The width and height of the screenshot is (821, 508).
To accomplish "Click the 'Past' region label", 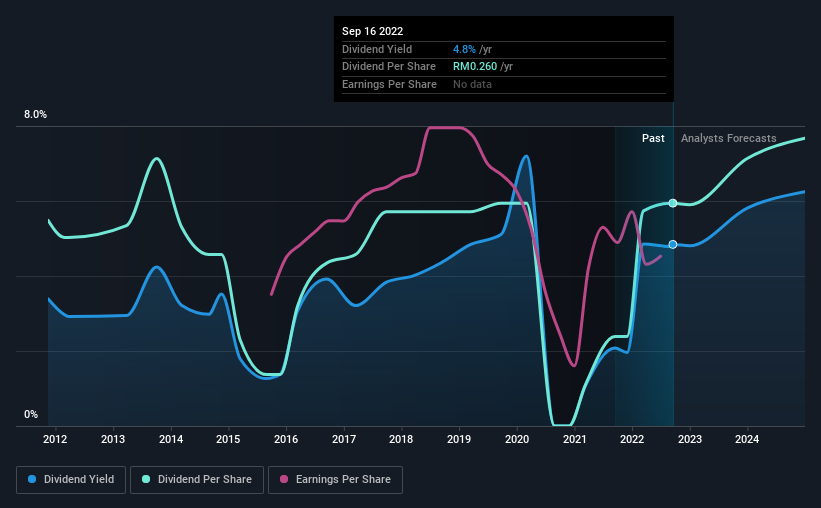I will (x=653, y=138).
